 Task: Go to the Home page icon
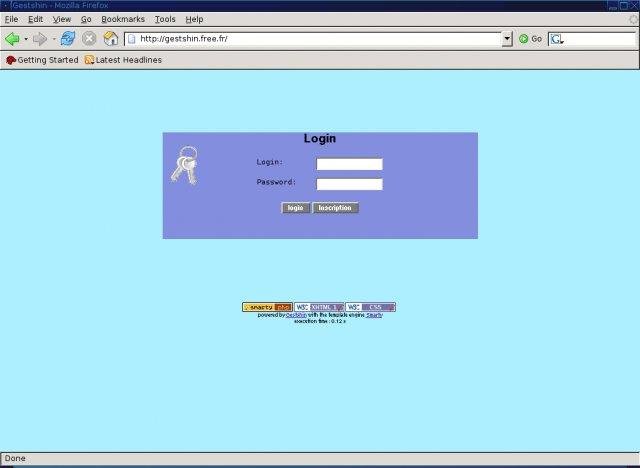coord(110,39)
